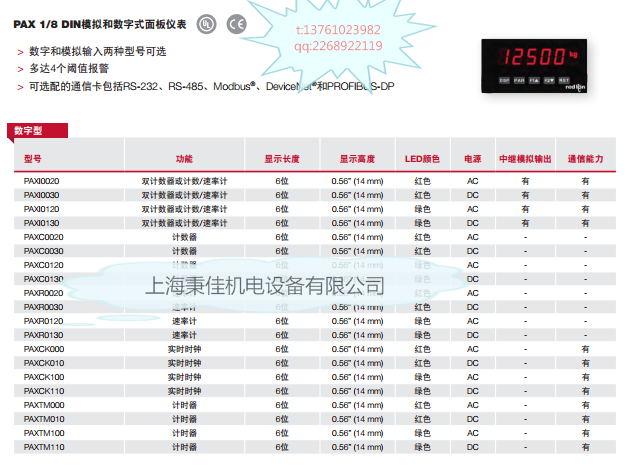
Task: Click the RST key on the meter image
Action: coord(564,80)
